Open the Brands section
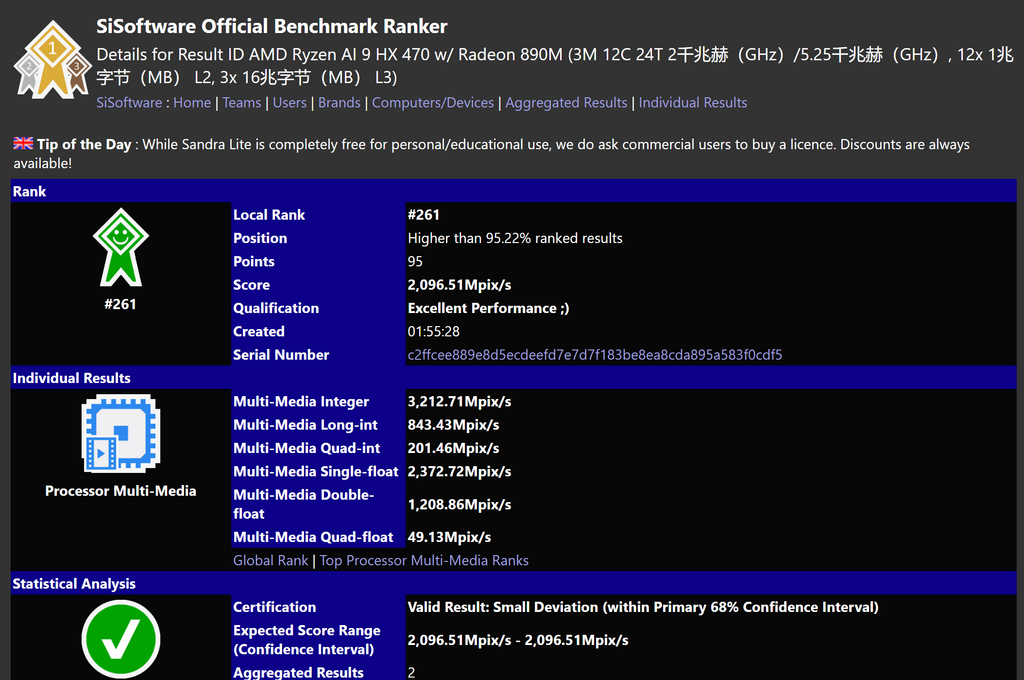Image resolution: width=1024 pixels, height=680 pixels. click(339, 103)
